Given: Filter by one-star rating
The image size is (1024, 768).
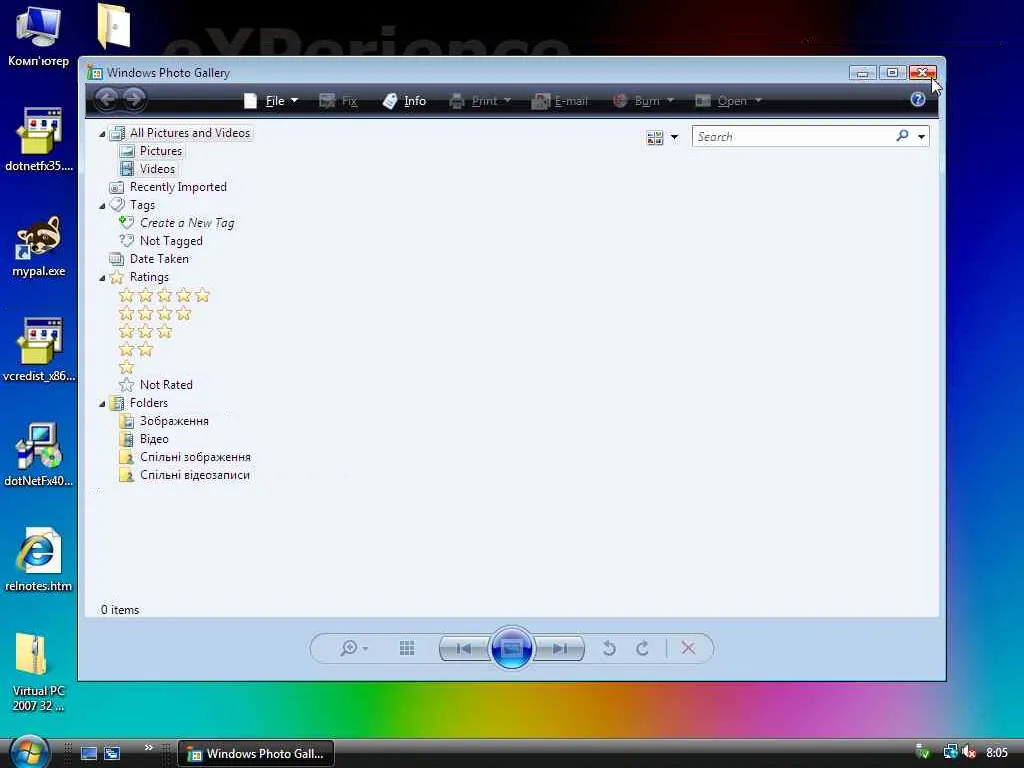Looking at the screenshot, I should (x=127, y=368).
